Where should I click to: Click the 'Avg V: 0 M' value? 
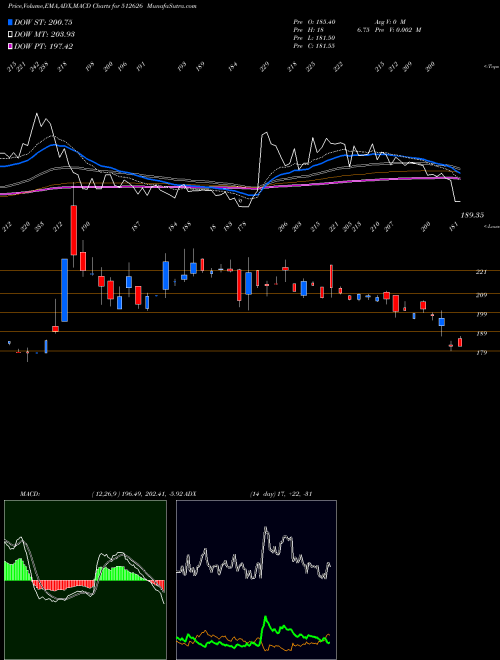click(390, 22)
